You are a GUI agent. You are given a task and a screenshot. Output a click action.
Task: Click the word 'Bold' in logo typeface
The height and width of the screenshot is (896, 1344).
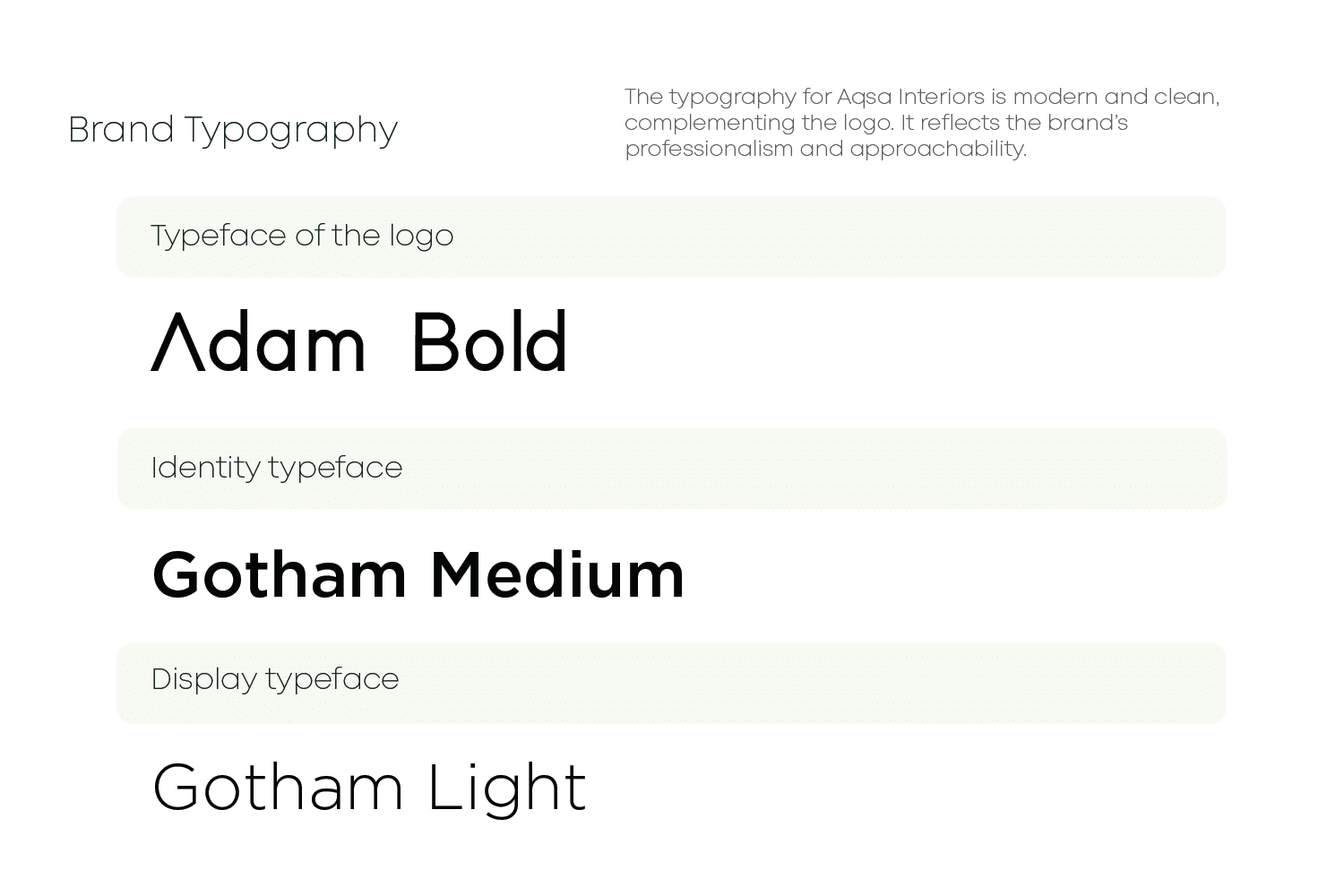pyautogui.click(x=490, y=341)
